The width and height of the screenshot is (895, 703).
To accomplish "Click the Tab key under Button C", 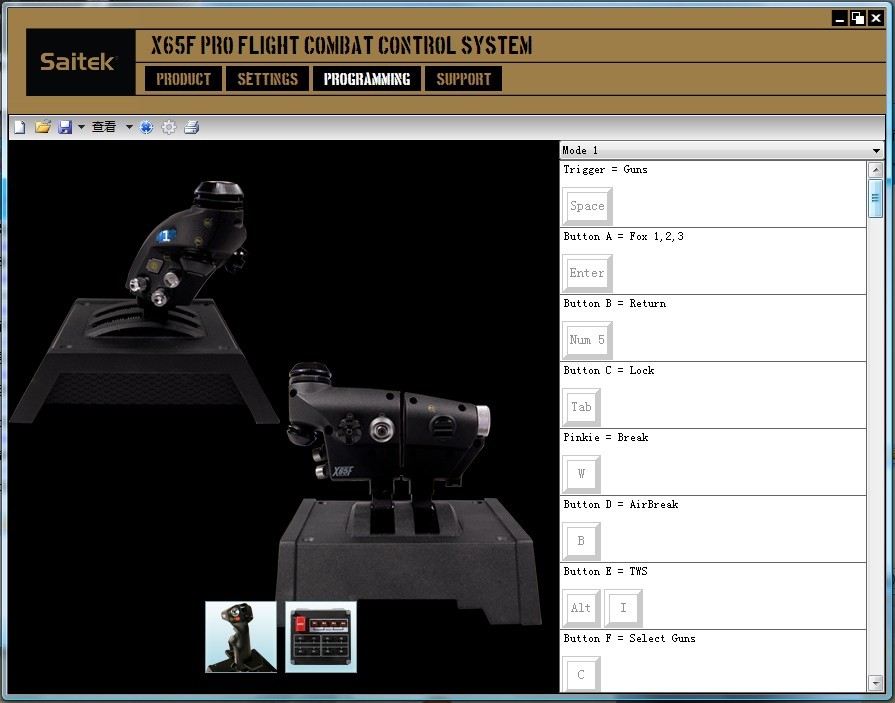I will tap(581, 407).
